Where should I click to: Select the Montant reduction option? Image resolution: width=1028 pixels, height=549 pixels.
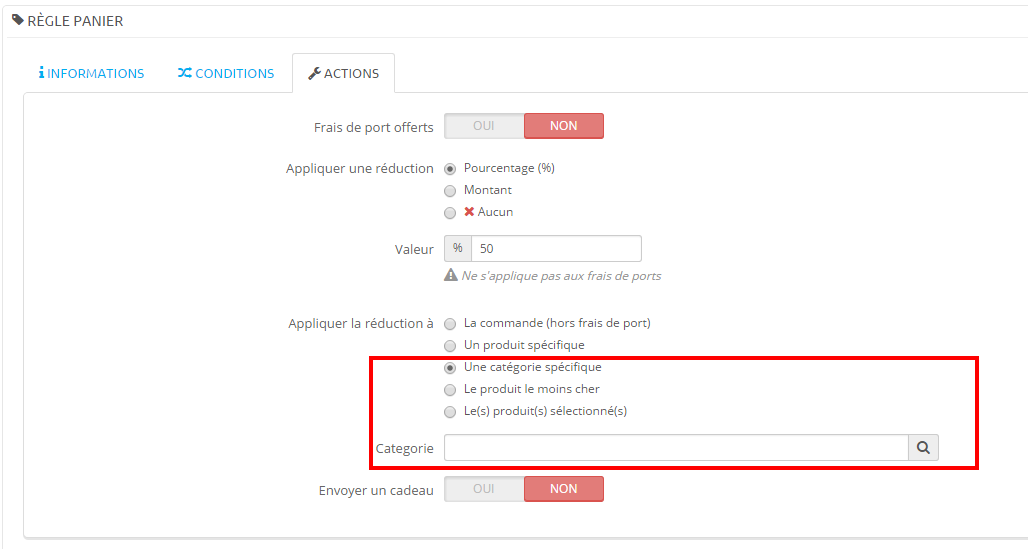[x=450, y=190]
